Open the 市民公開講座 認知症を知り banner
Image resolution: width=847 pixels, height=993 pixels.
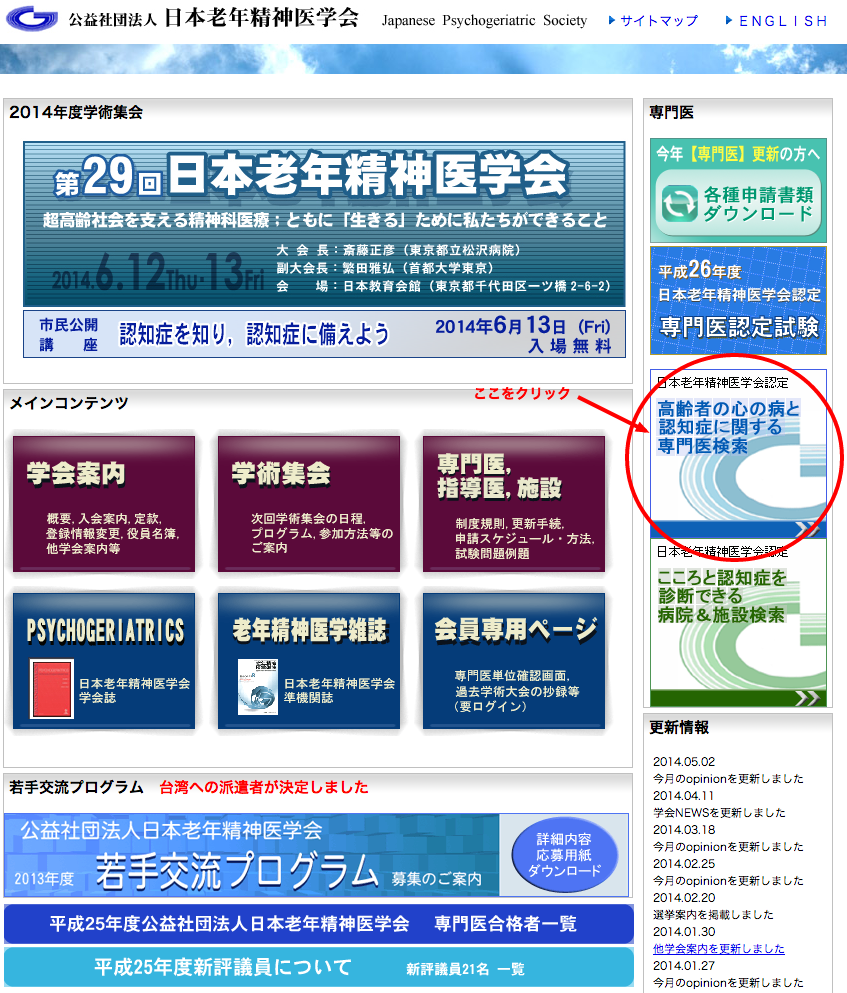tap(324, 334)
